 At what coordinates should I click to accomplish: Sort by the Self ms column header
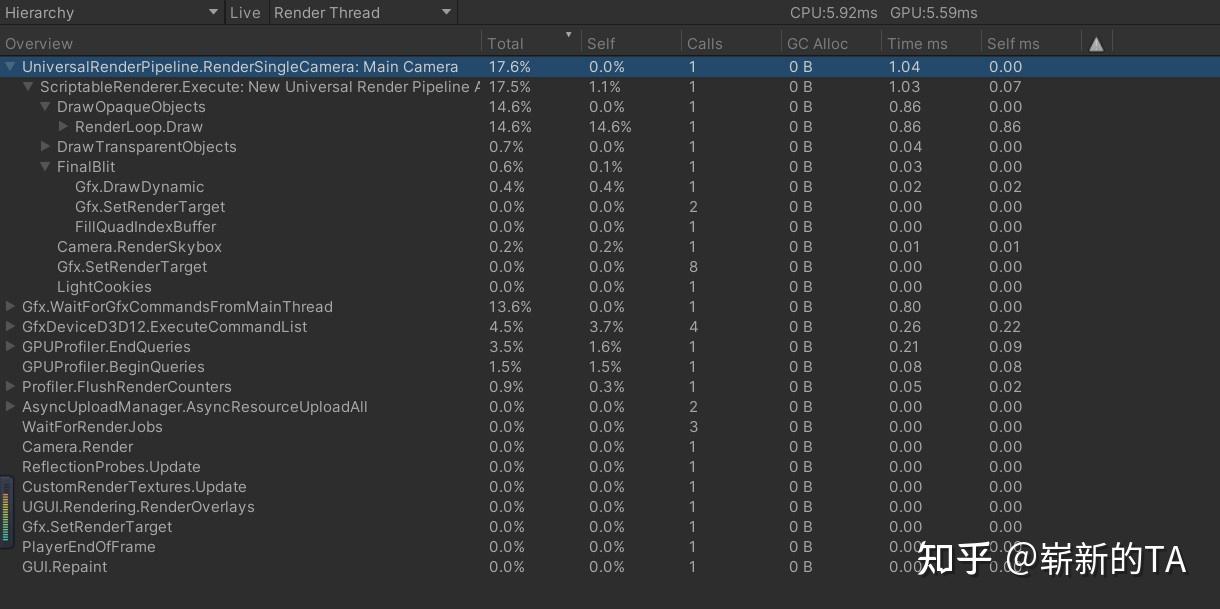pyautogui.click(x=1031, y=44)
